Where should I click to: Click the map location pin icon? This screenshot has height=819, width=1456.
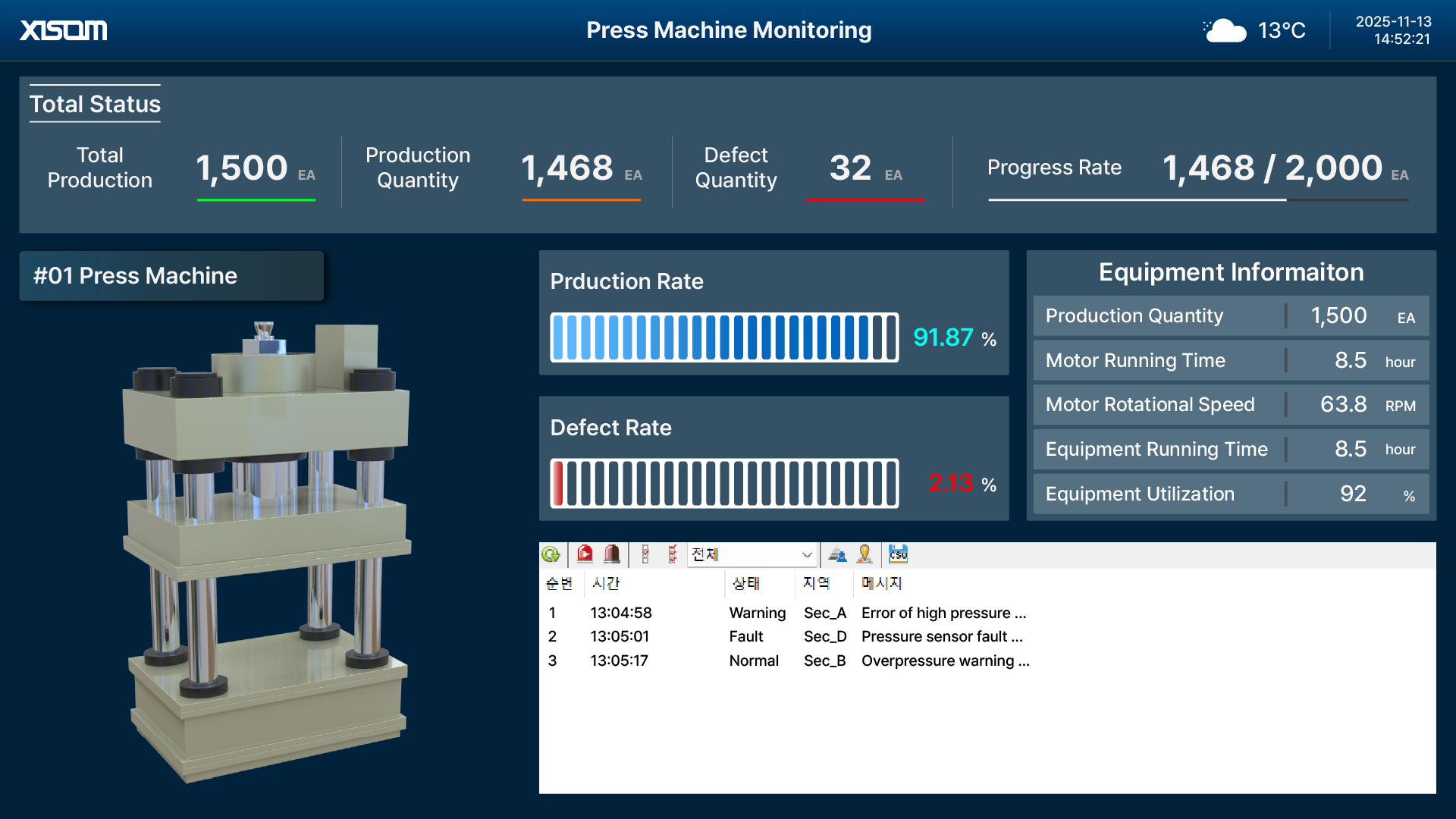(x=864, y=554)
